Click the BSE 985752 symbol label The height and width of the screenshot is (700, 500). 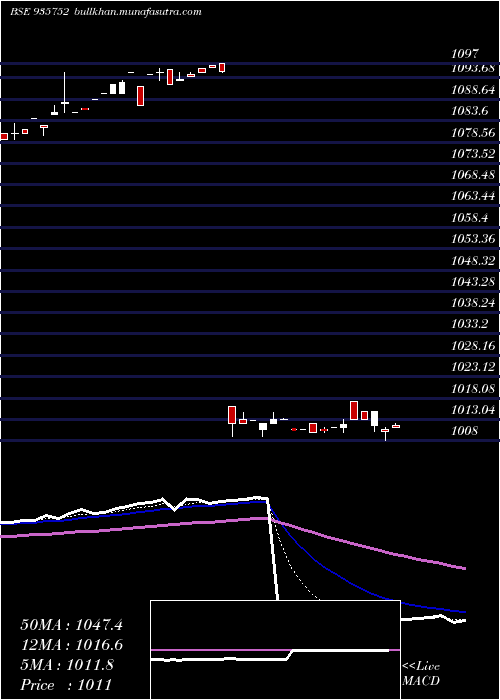click(39, 12)
